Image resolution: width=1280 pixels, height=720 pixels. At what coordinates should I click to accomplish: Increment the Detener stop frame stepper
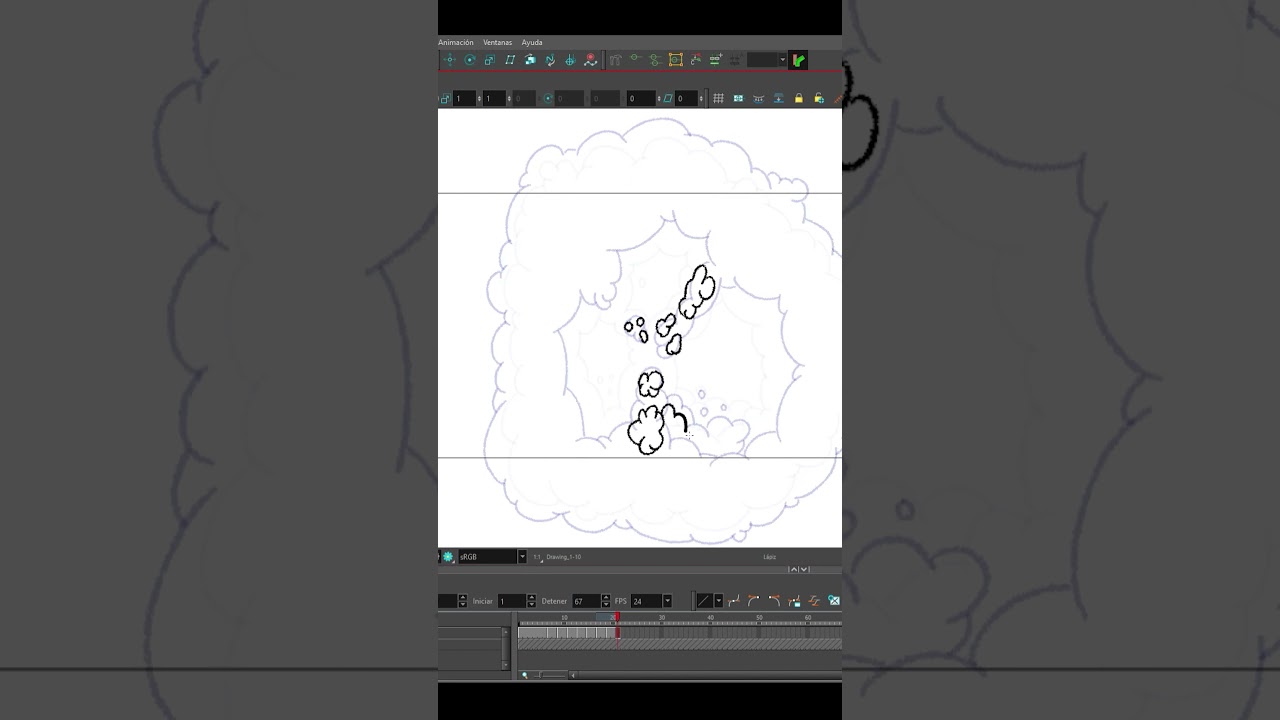[x=606, y=597]
